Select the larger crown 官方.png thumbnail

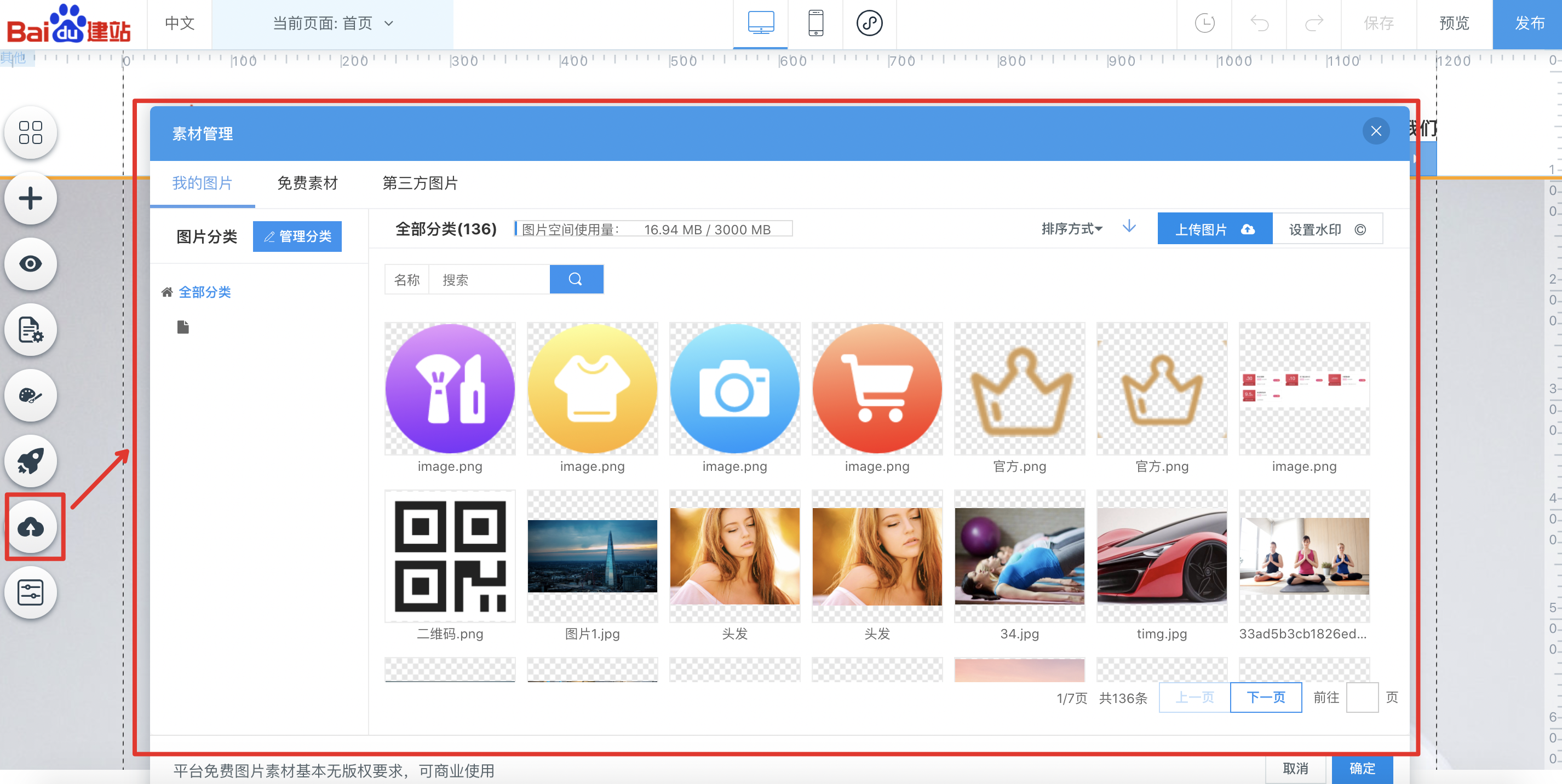(x=1019, y=389)
